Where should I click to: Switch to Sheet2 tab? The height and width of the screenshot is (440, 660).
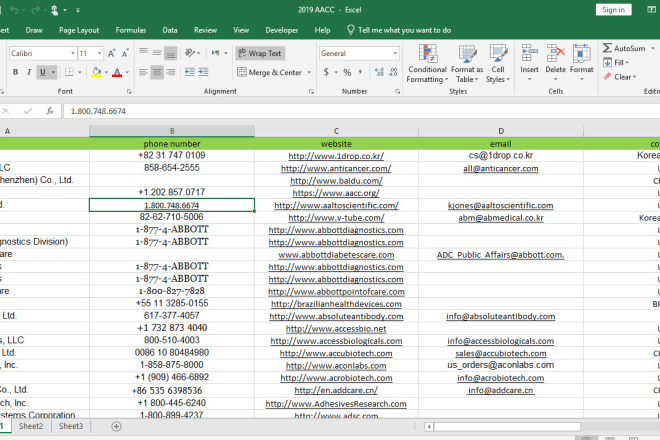click(x=31, y=426)
